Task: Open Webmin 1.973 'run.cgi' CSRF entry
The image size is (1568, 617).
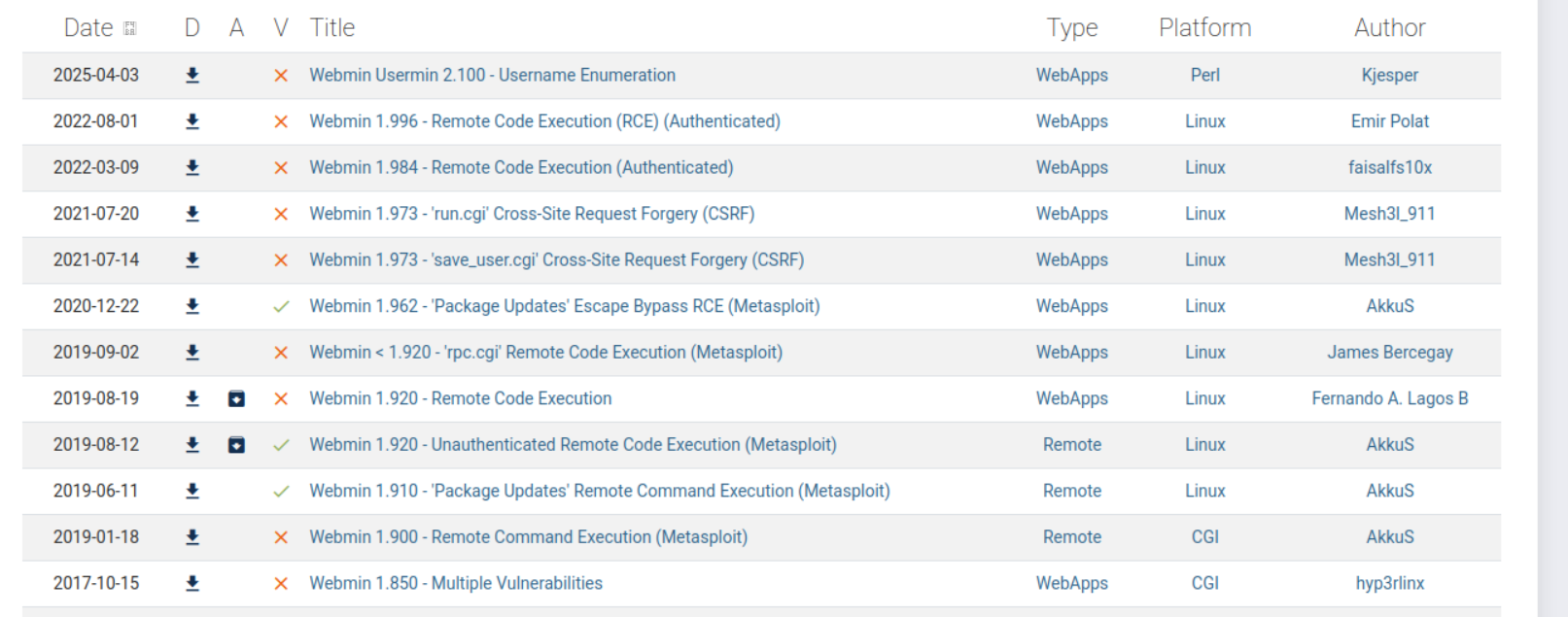Action: pos(532,214)
